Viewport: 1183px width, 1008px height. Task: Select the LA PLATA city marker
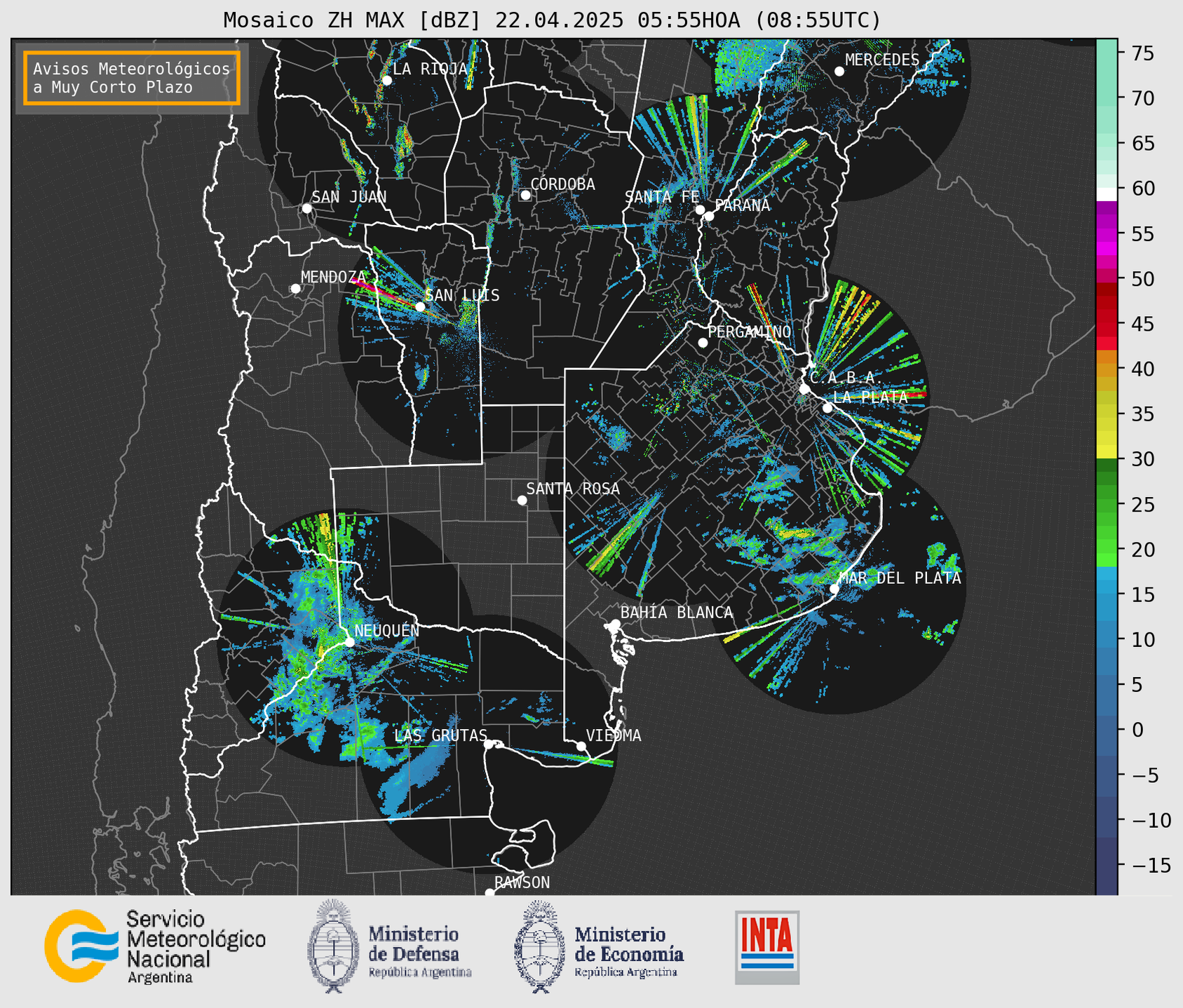point(827,408)
